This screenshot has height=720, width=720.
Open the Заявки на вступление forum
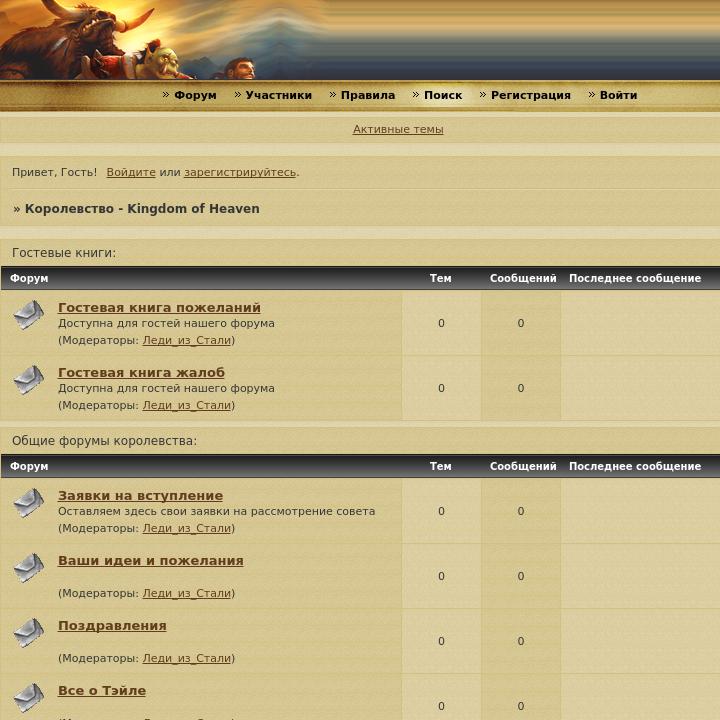(x=141, y=495)
